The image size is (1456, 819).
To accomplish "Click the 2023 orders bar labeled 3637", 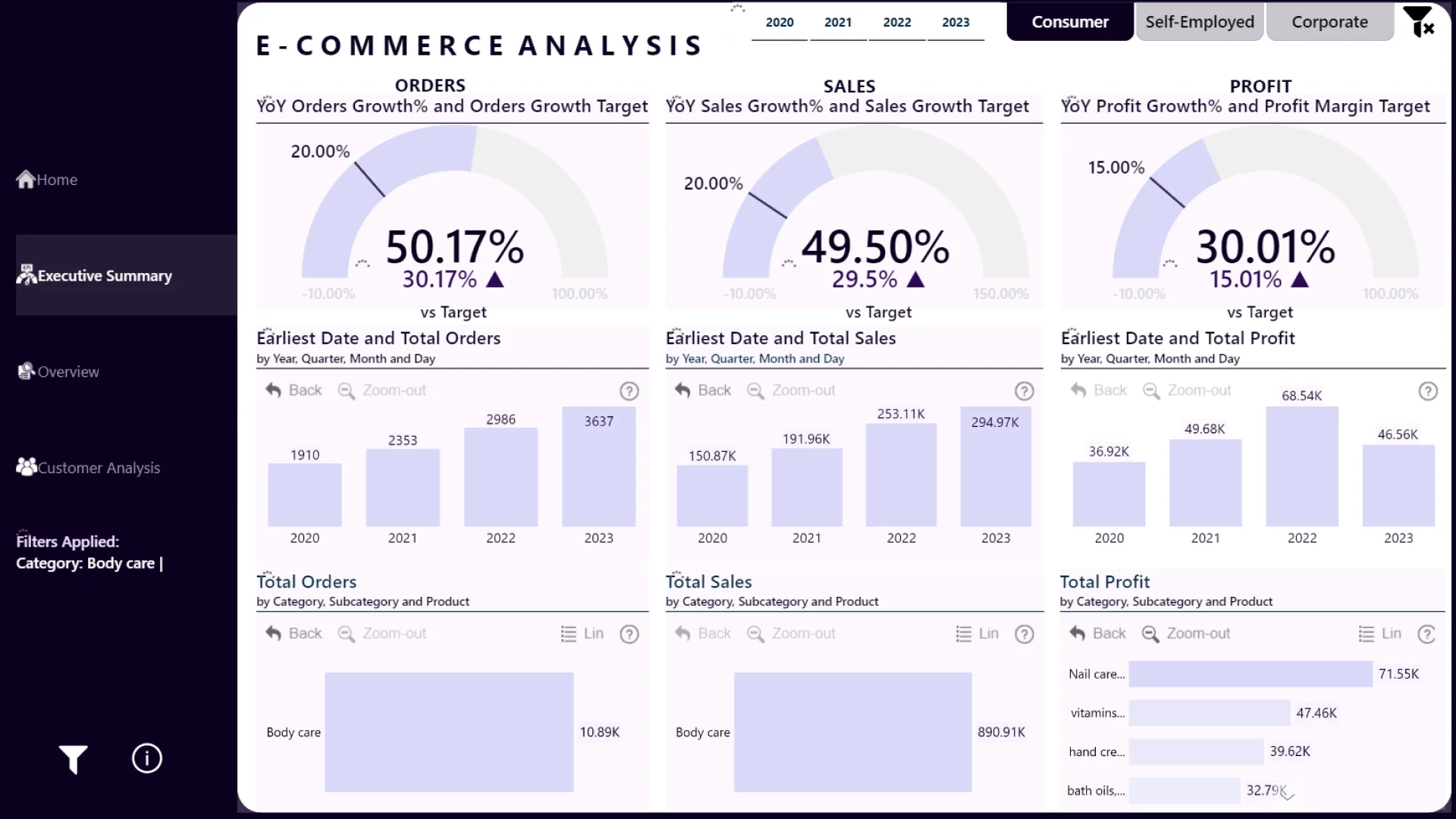I will [x=598, y=466].
